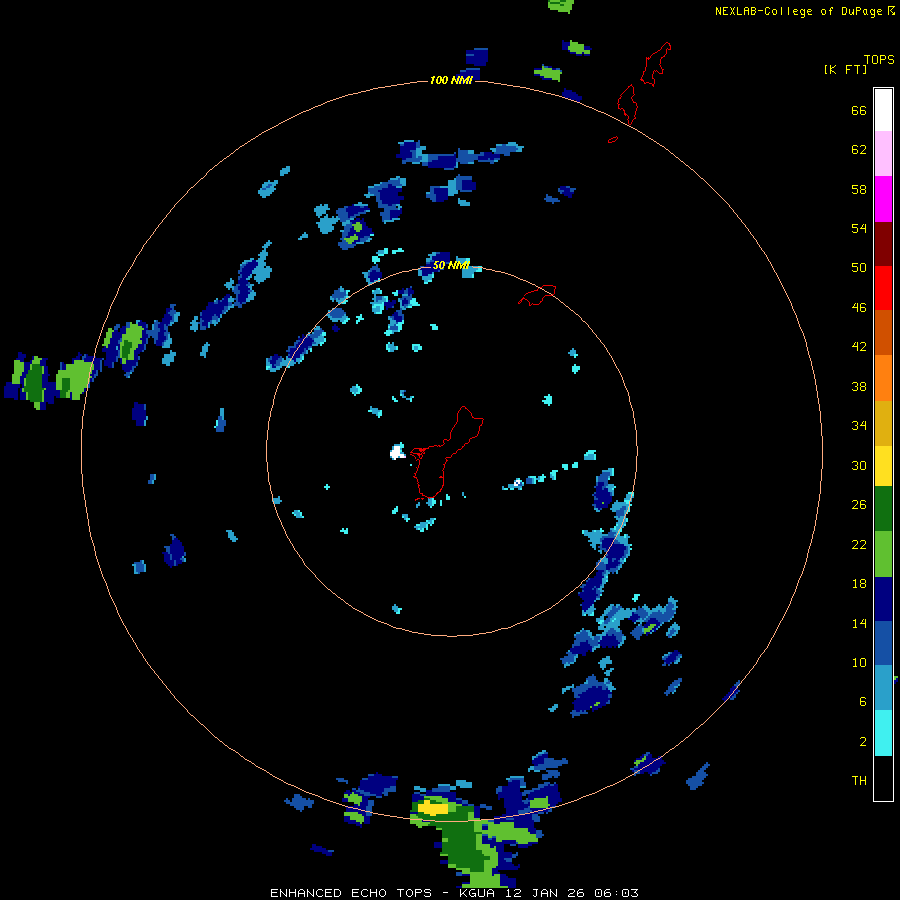900x900 pixels.
Task: Click the white radar echo west of Guam
Action: (x=397, y=452)
